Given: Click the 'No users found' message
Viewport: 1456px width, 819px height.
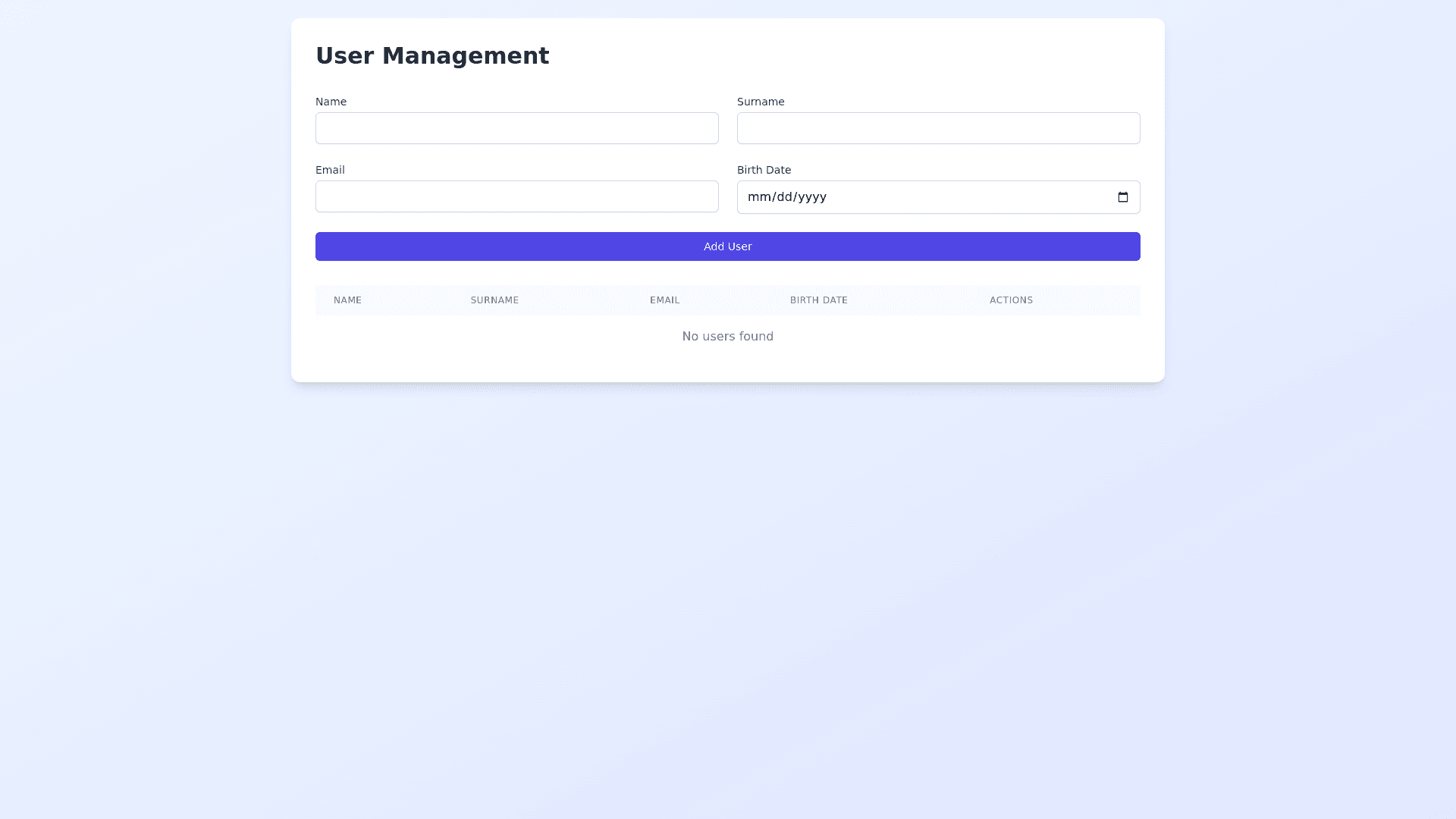Looking at the screenshot, I should 727,337.
